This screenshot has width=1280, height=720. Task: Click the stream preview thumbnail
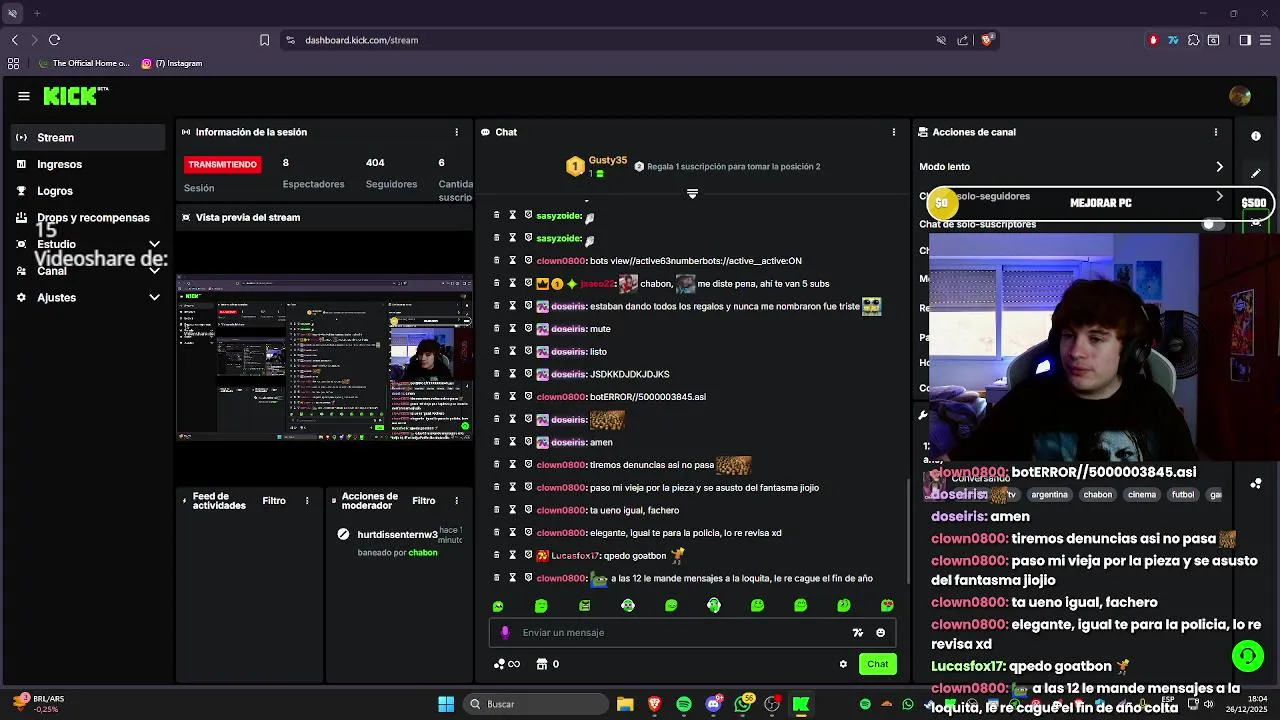click(x=324, y=357)
